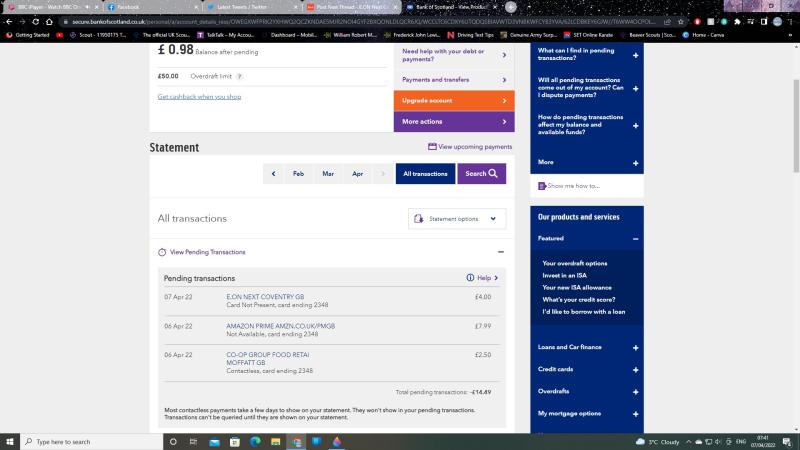Go to the browser home icon
The image size is (800, 450).
point(49,22)
